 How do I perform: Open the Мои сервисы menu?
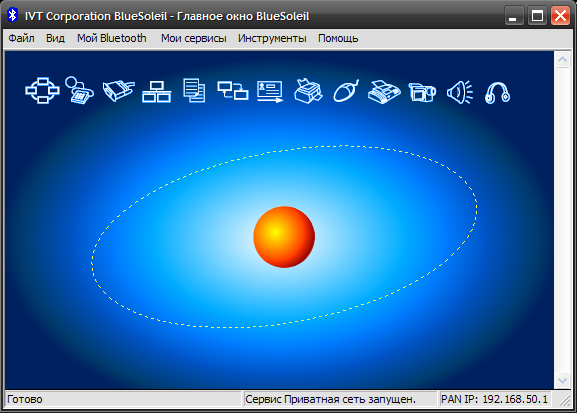(x=194, y=38)
